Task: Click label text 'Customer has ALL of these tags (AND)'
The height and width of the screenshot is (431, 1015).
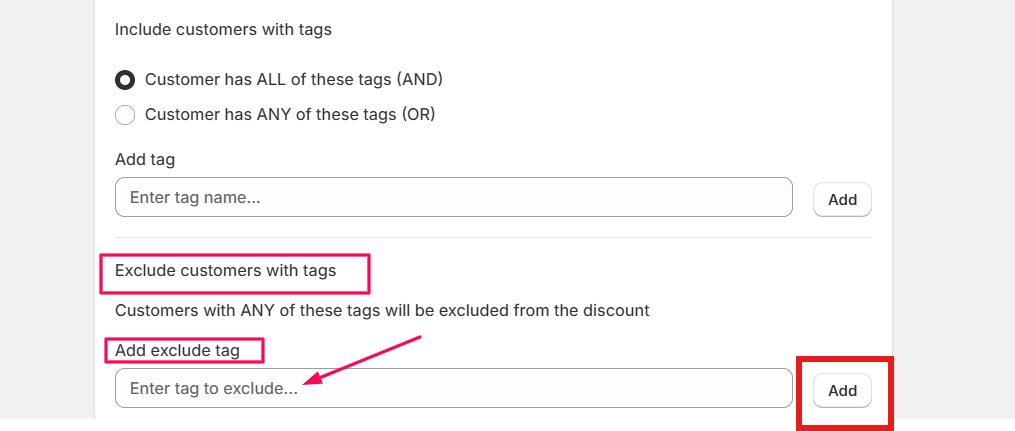Action: (x=293, y=79)
